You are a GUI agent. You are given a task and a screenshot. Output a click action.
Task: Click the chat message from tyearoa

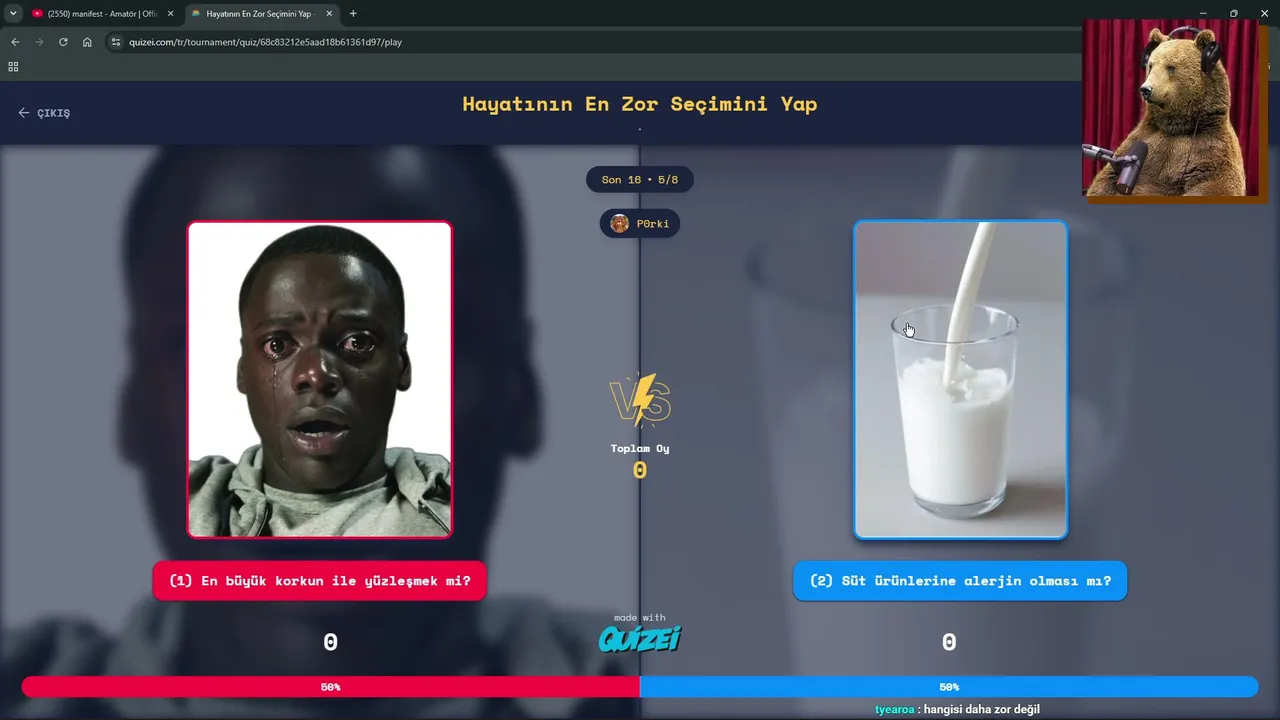pyautogui.click(x=957, y=710)
